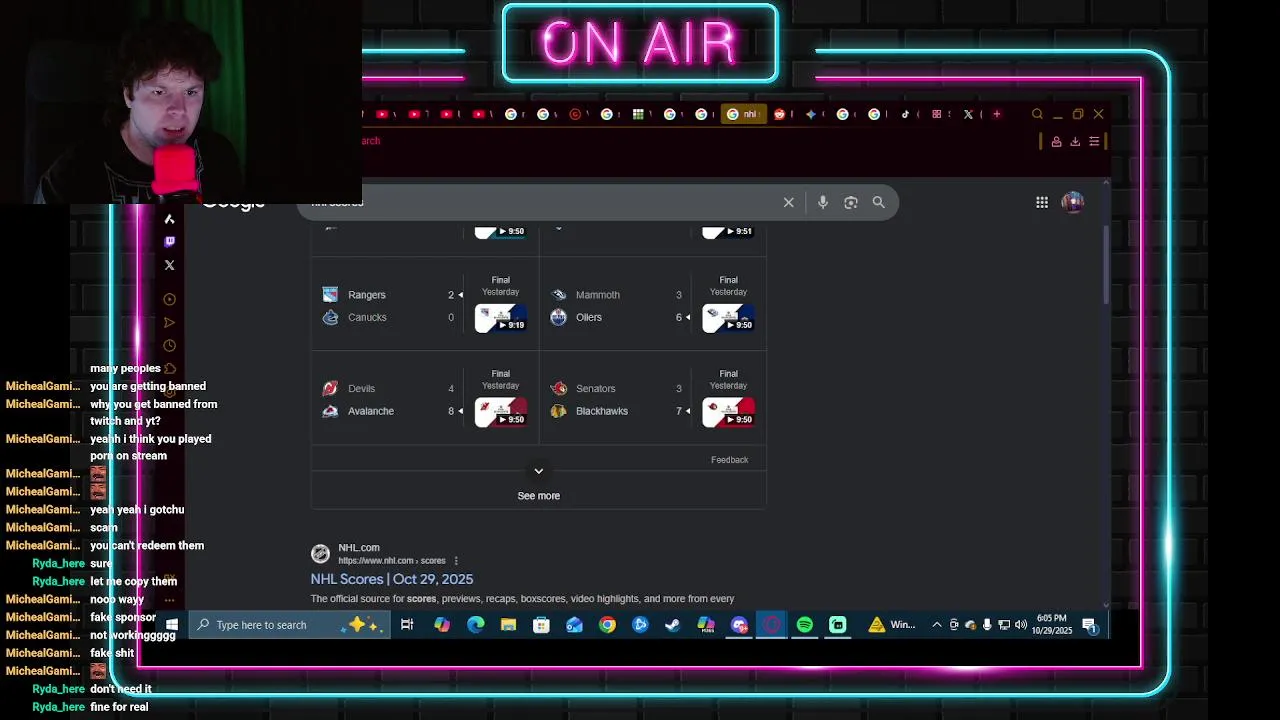
Task: Open Discord from the taskbar
Action: coord(739,625)
